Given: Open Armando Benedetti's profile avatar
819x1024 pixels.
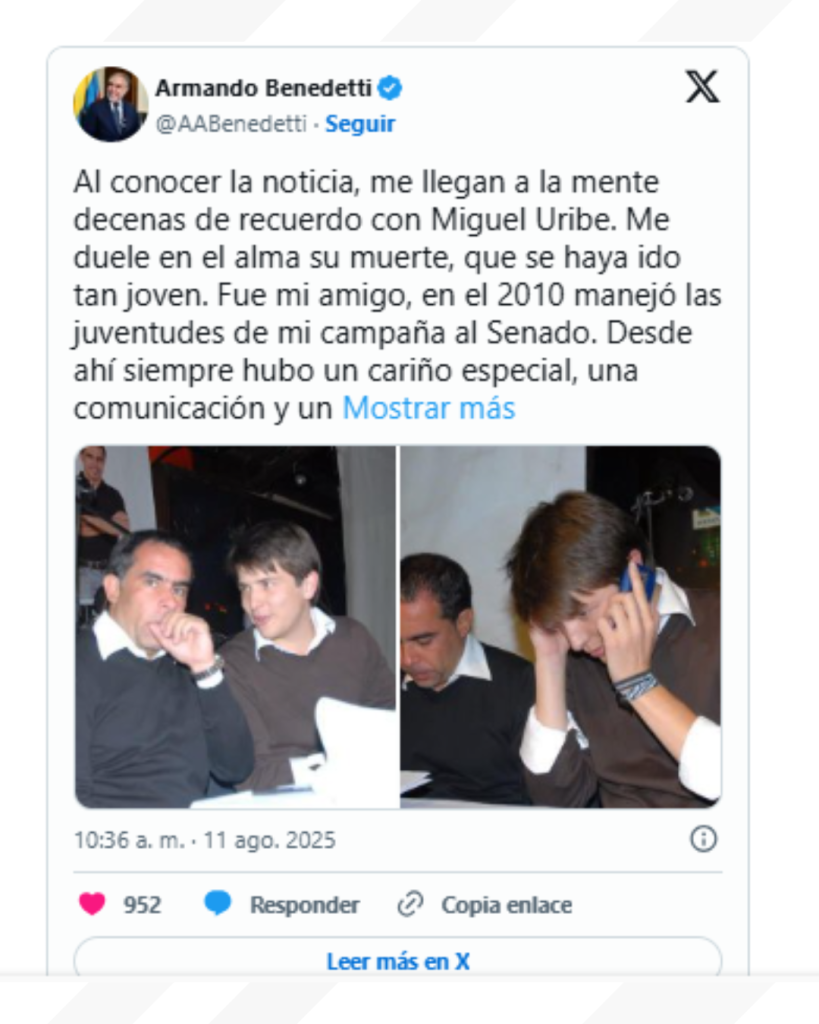Looking at the screenshot, I should tap(110, 104).
